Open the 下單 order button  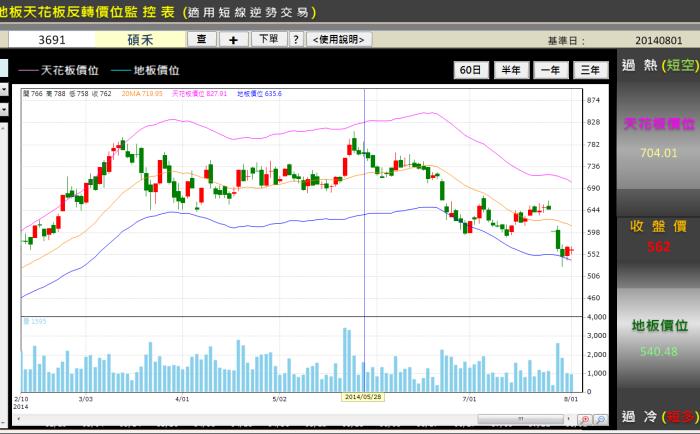click(x=269, y=39)
